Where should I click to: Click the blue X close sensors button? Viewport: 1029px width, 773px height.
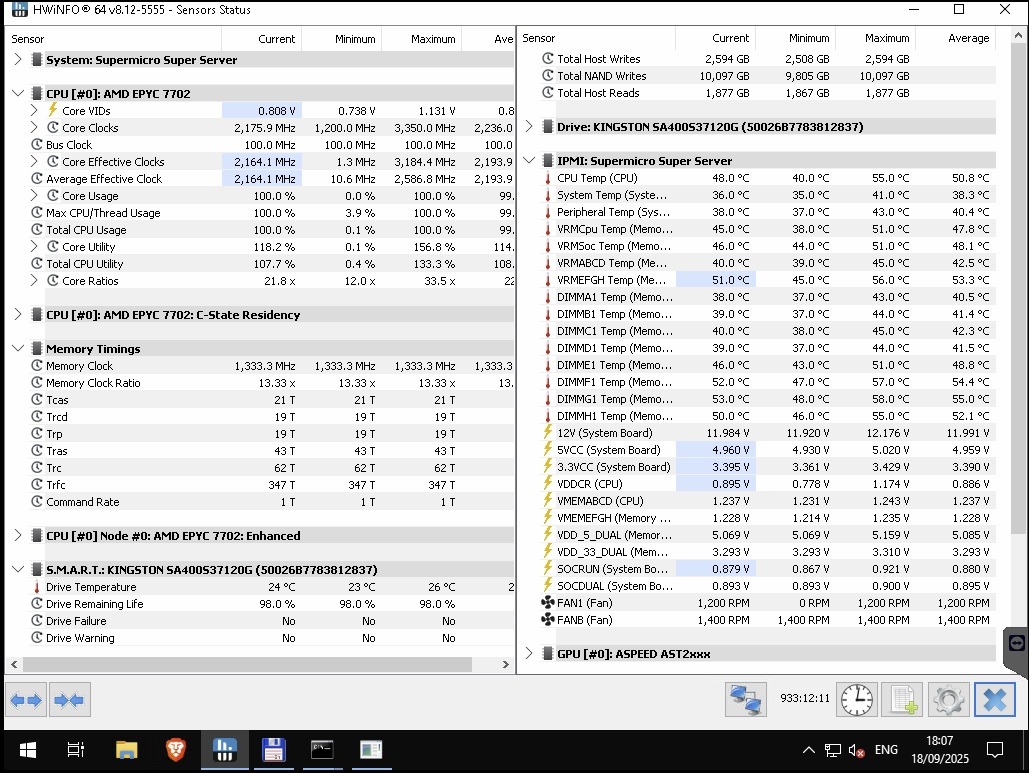click(995, 700)
